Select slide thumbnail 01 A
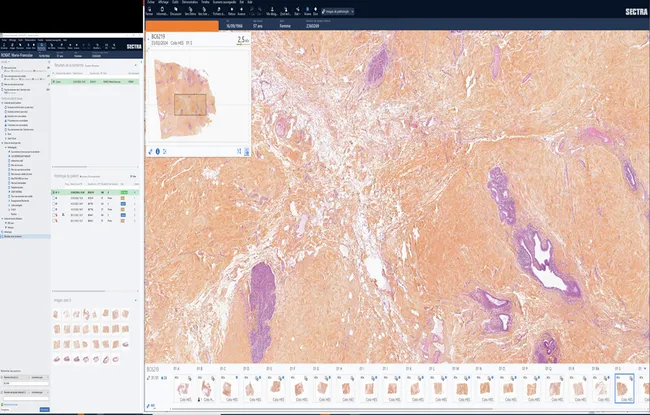This screenshot has width=650, height=415. click(183, 388)
